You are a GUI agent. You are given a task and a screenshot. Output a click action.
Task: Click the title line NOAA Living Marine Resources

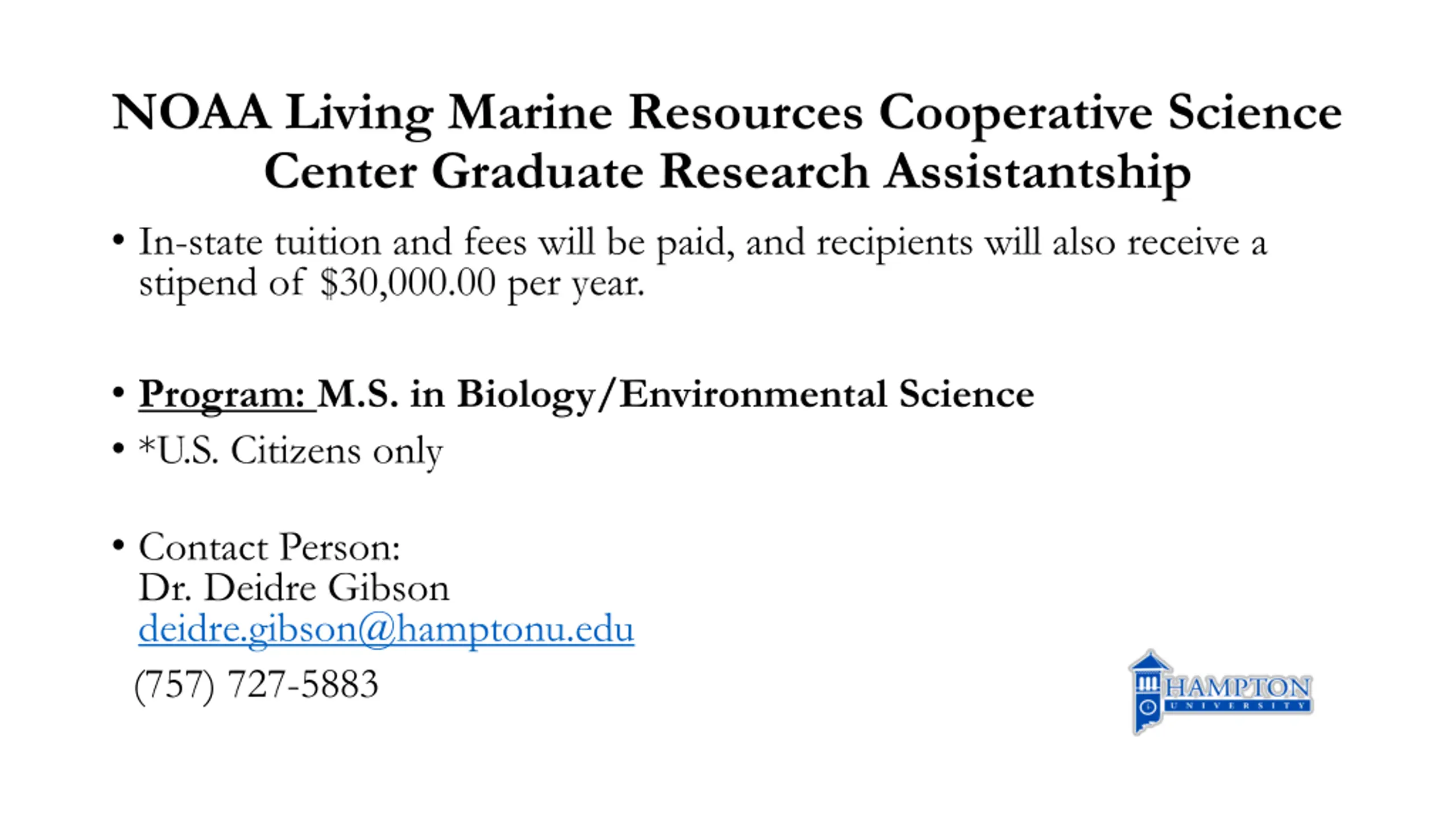[727, 114]
